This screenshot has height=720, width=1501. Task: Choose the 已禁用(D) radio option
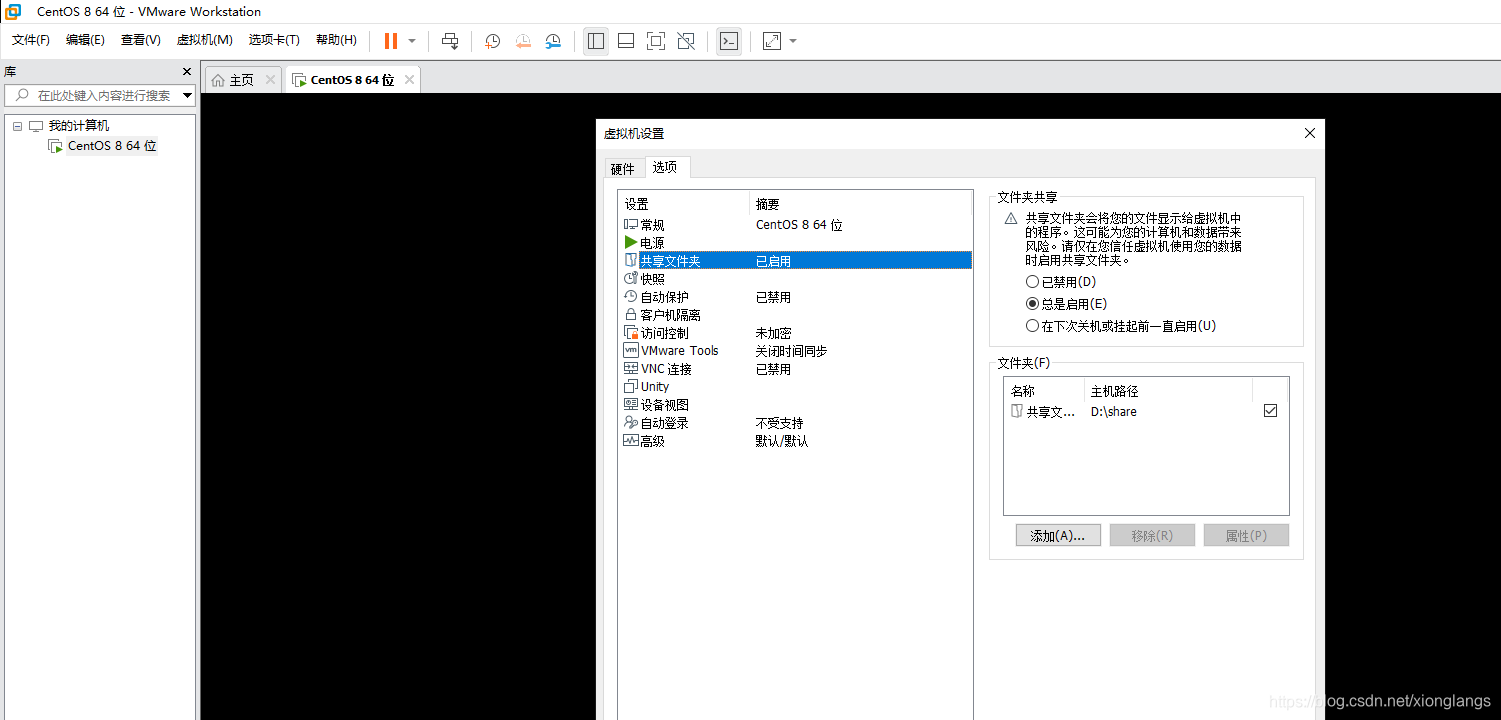click(1033, 282)
